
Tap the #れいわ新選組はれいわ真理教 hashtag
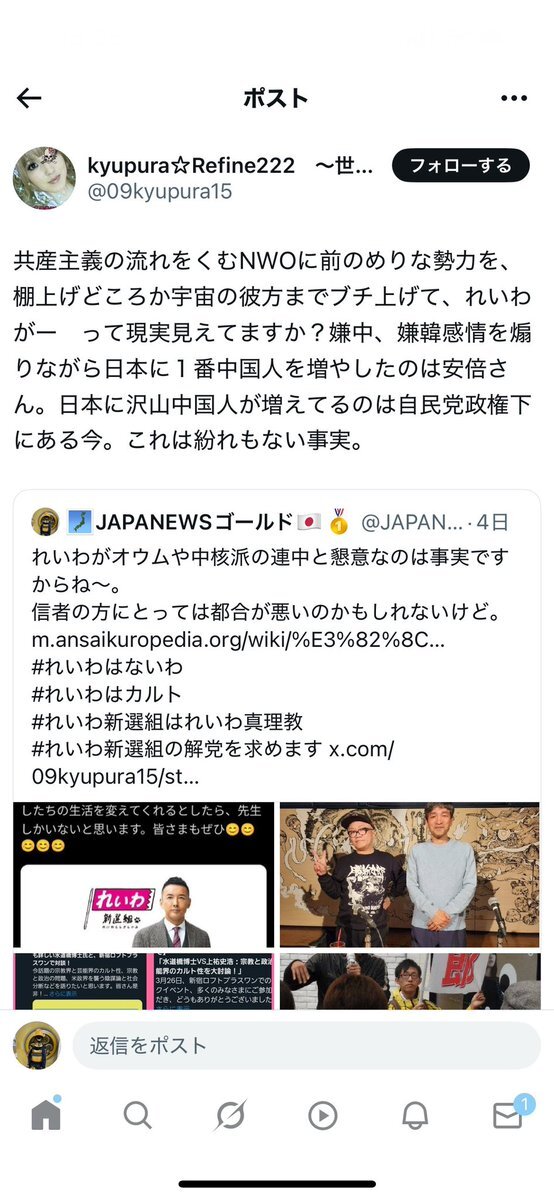pyautogui.click(x=168, y=722)
